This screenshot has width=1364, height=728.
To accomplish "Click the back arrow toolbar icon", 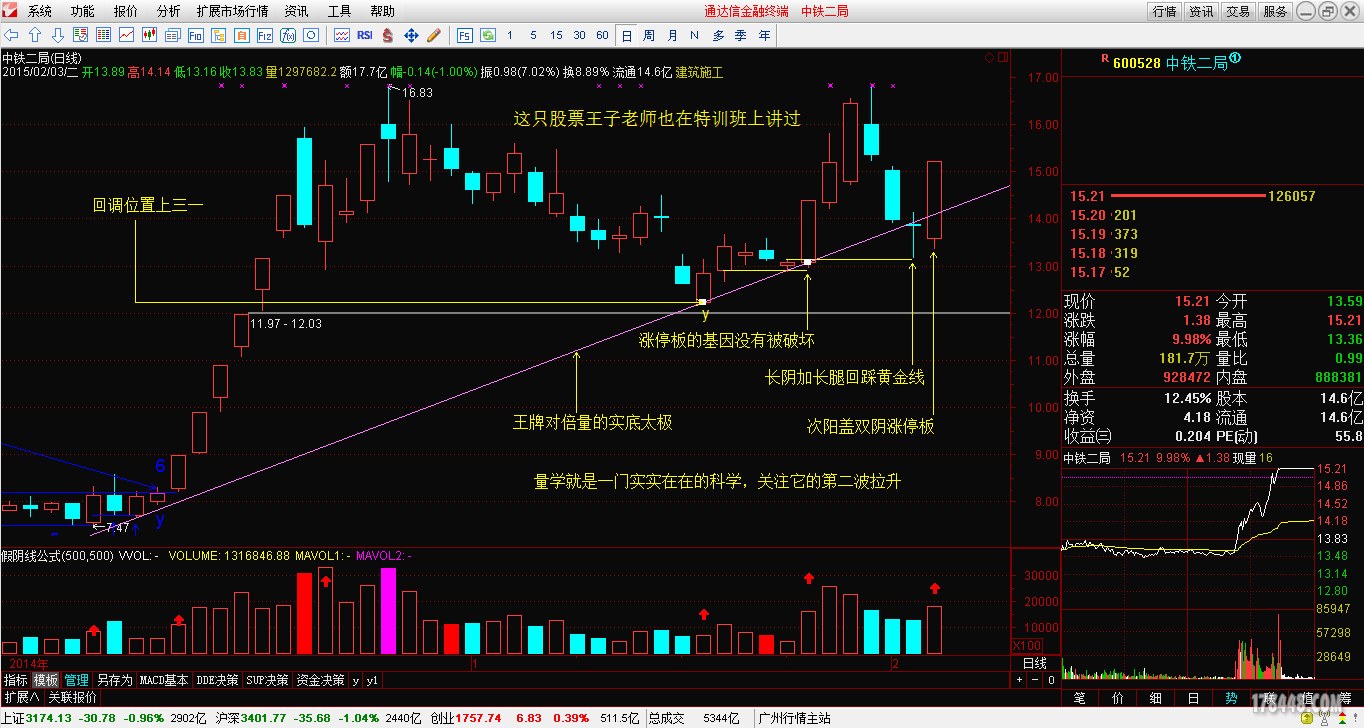I will (x=11, y=35).
